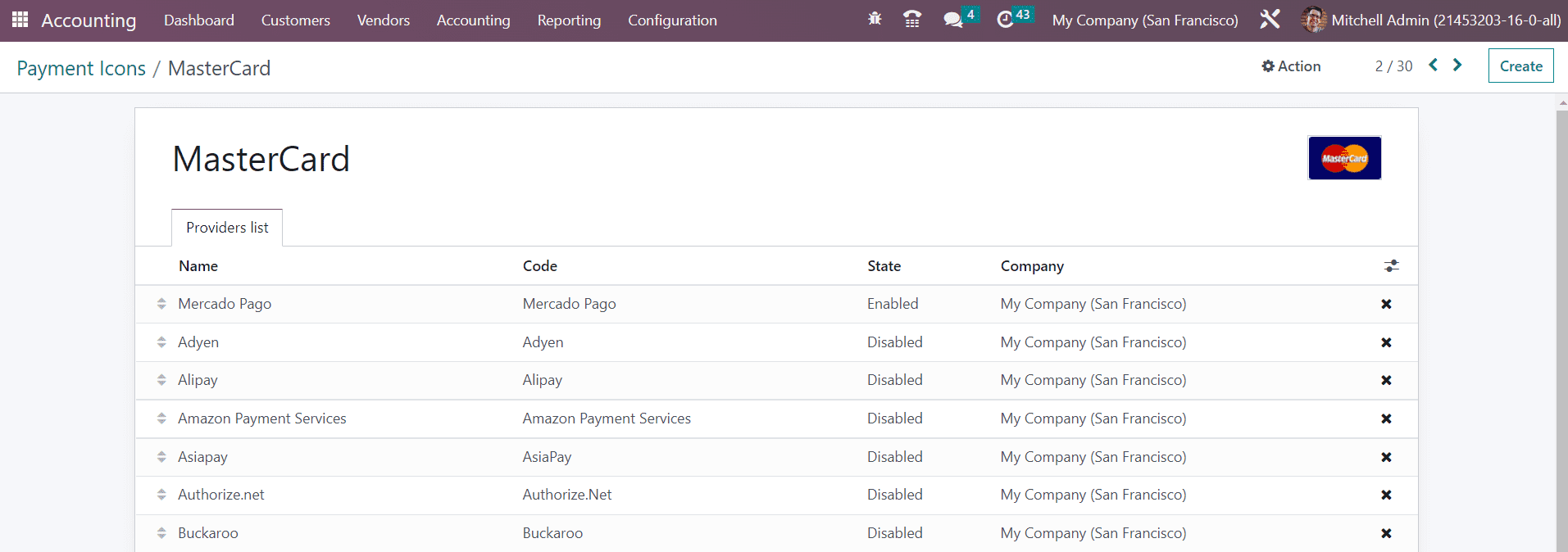The width and height of the screenshot is (1568, 552).
Task: Click the MasterCard logo image
Action: (1344, 158)
